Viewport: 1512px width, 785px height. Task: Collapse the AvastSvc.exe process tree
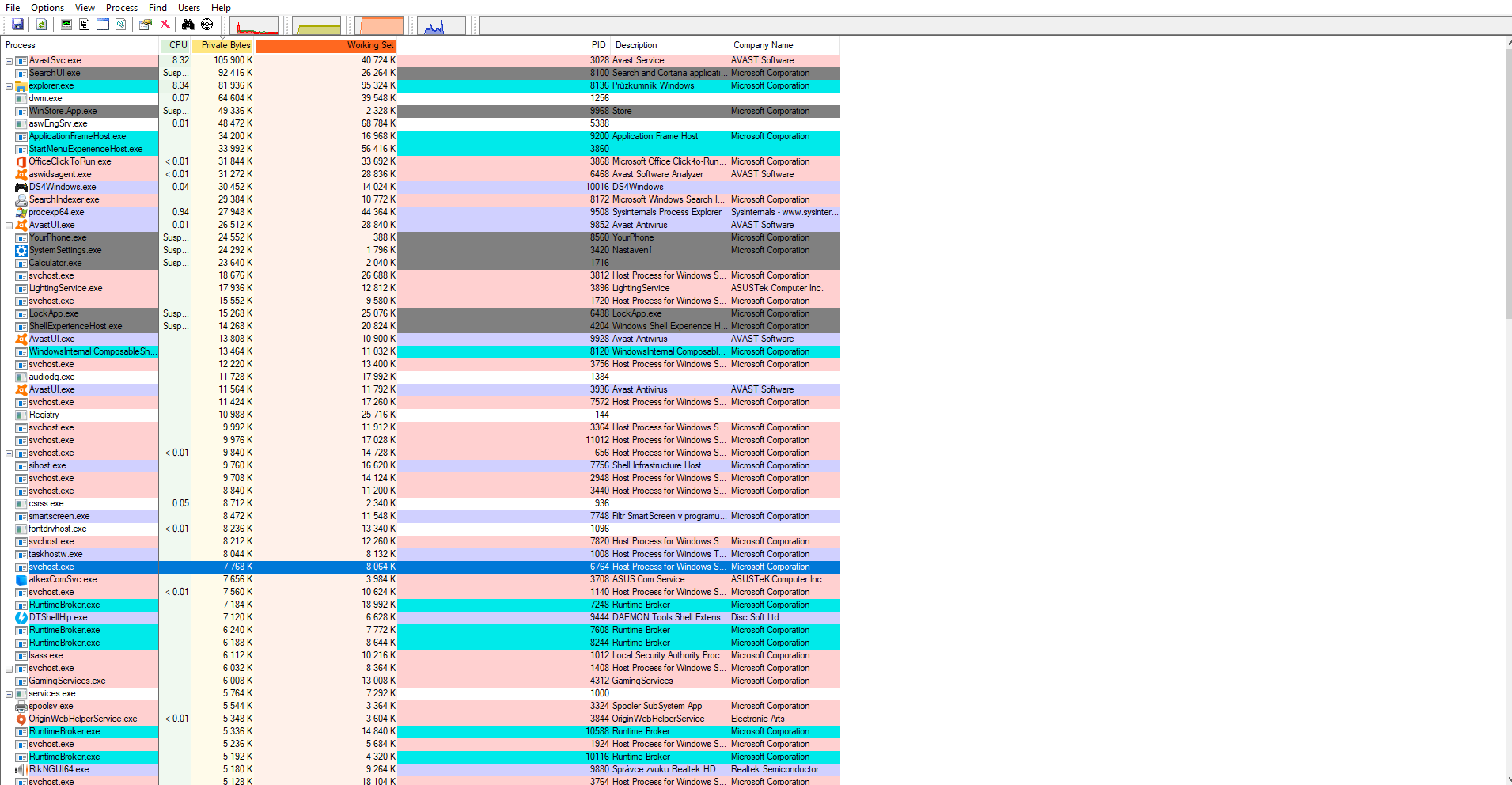(9, 61)
